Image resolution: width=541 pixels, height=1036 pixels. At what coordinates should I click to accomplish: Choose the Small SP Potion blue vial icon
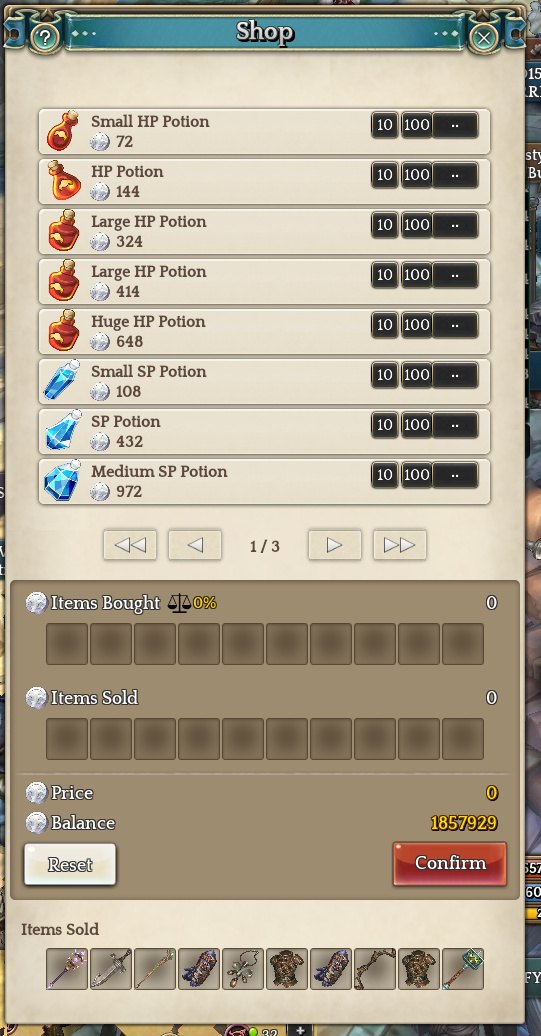pyautogui.click(x=62, y=381)
